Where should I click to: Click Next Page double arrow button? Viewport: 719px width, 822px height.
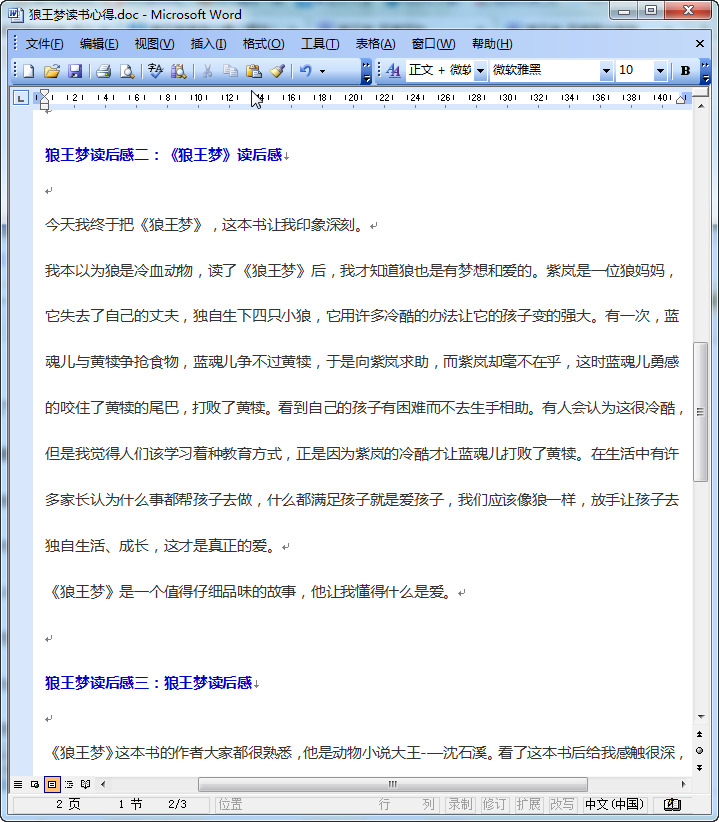pos(699,767)
